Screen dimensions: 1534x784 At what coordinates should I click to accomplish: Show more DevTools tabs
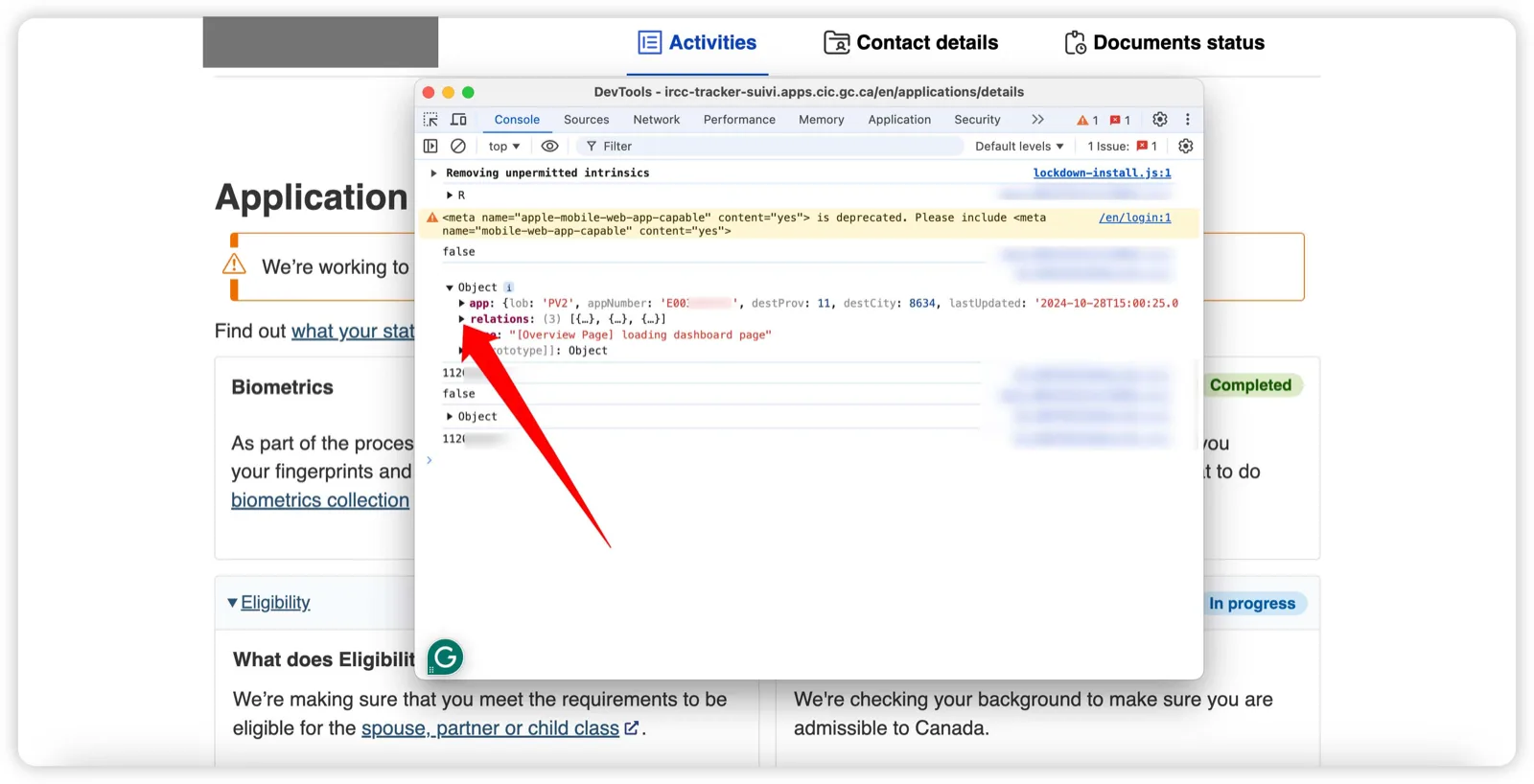1037,120
